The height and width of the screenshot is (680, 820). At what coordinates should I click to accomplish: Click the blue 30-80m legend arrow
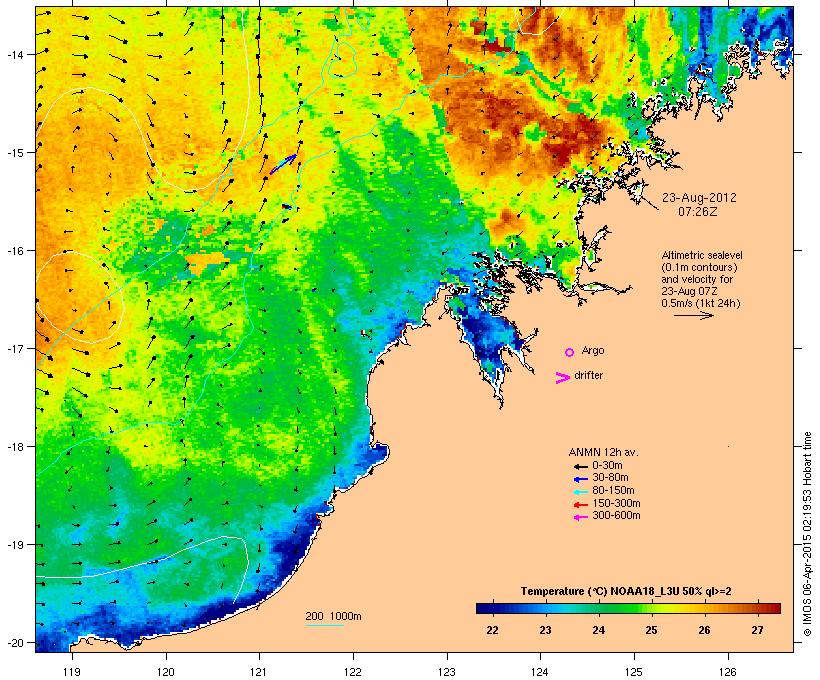pos(580,479)
